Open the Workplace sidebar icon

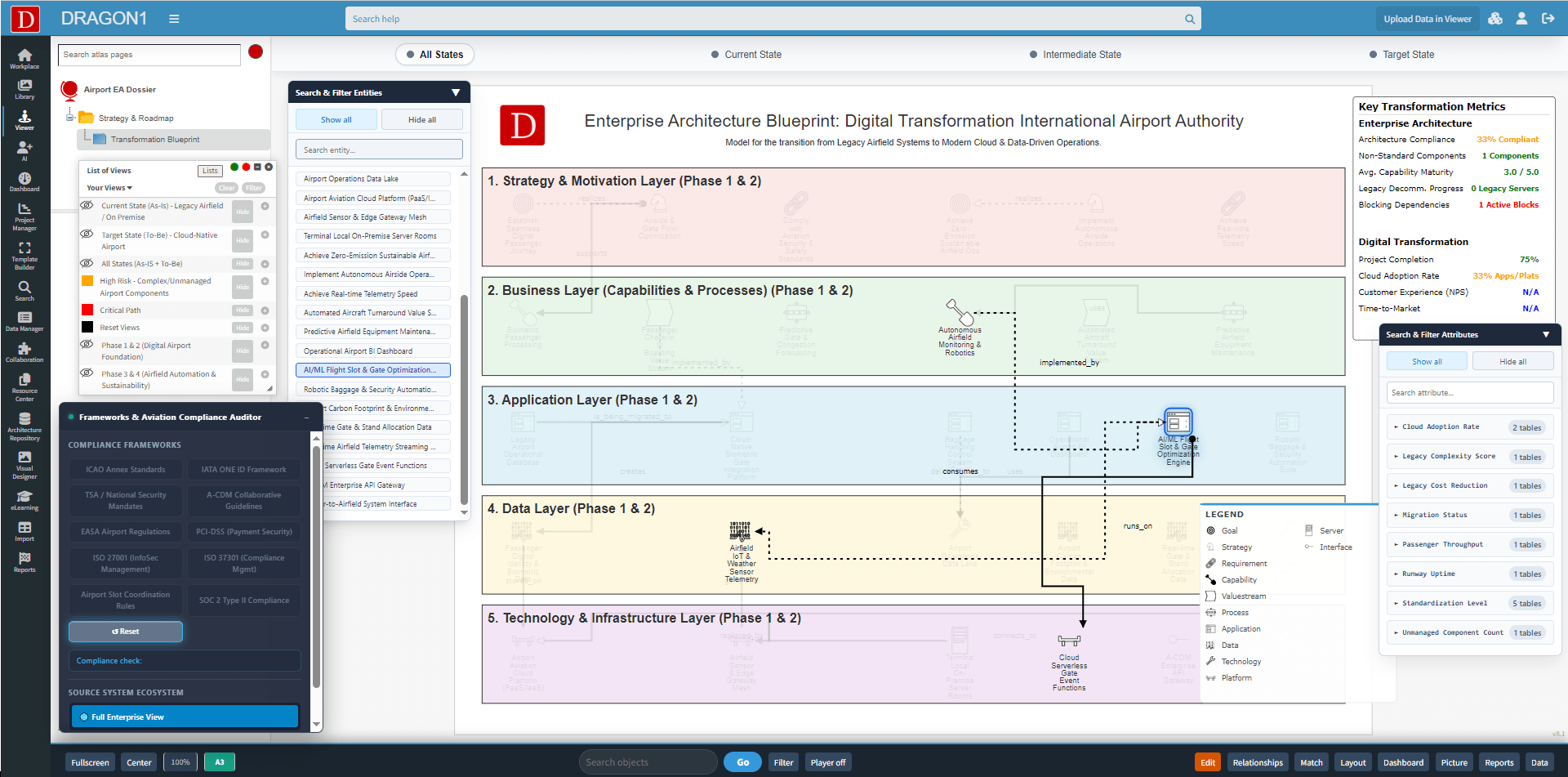tap(24, 59)
